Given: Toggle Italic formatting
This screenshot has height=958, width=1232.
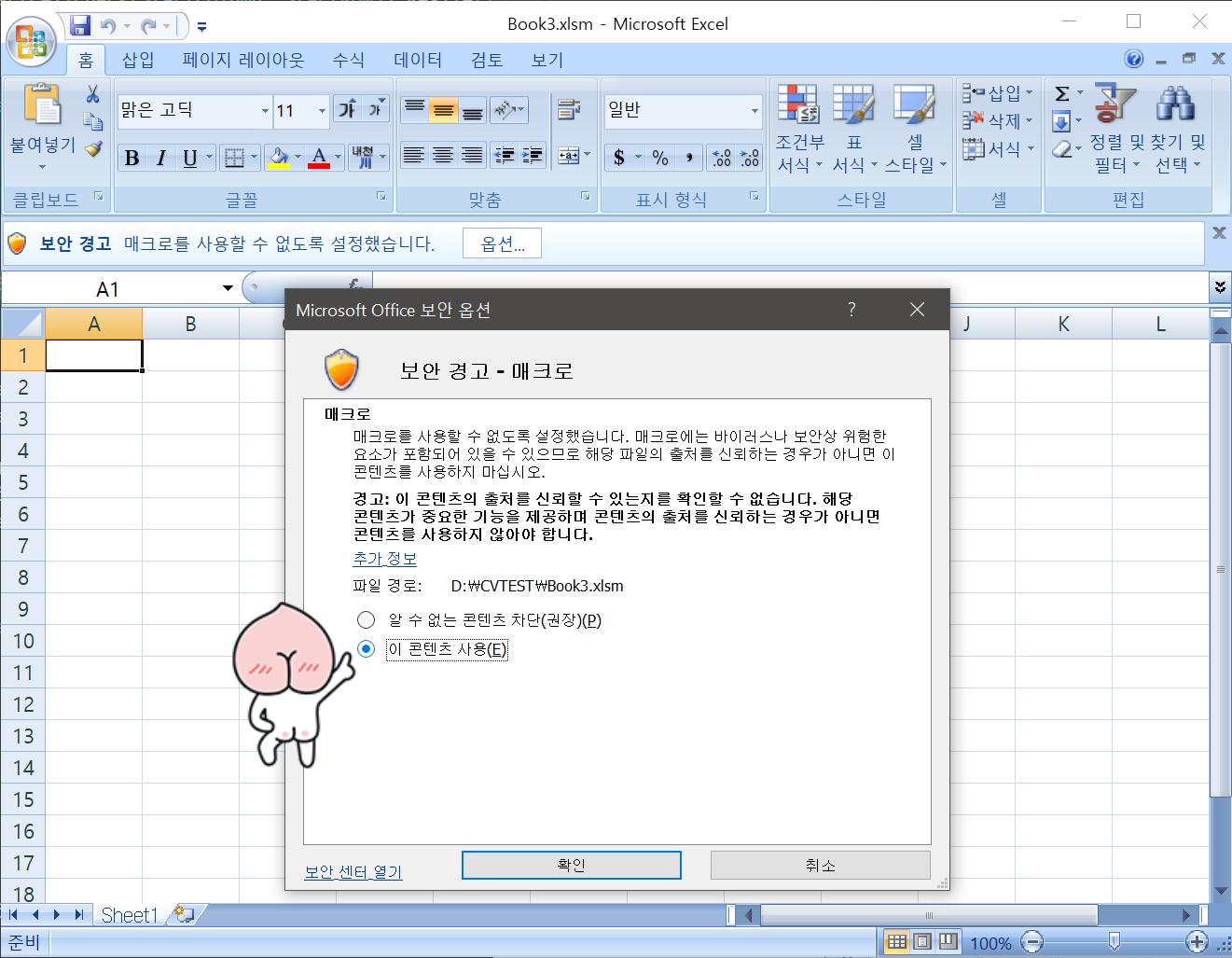Looking at the screenshot, I should [160, 158].
